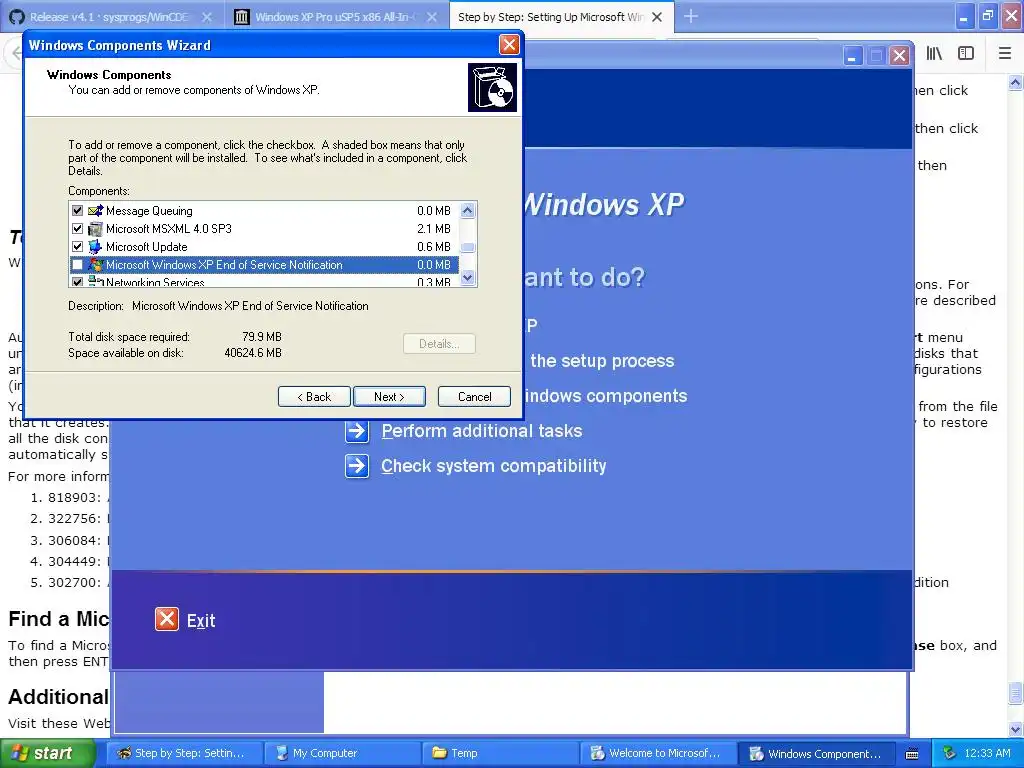This screenshot has width=1024, height=768.
Task: Click GitHub favicon on first tab
Action: point(18,17)
